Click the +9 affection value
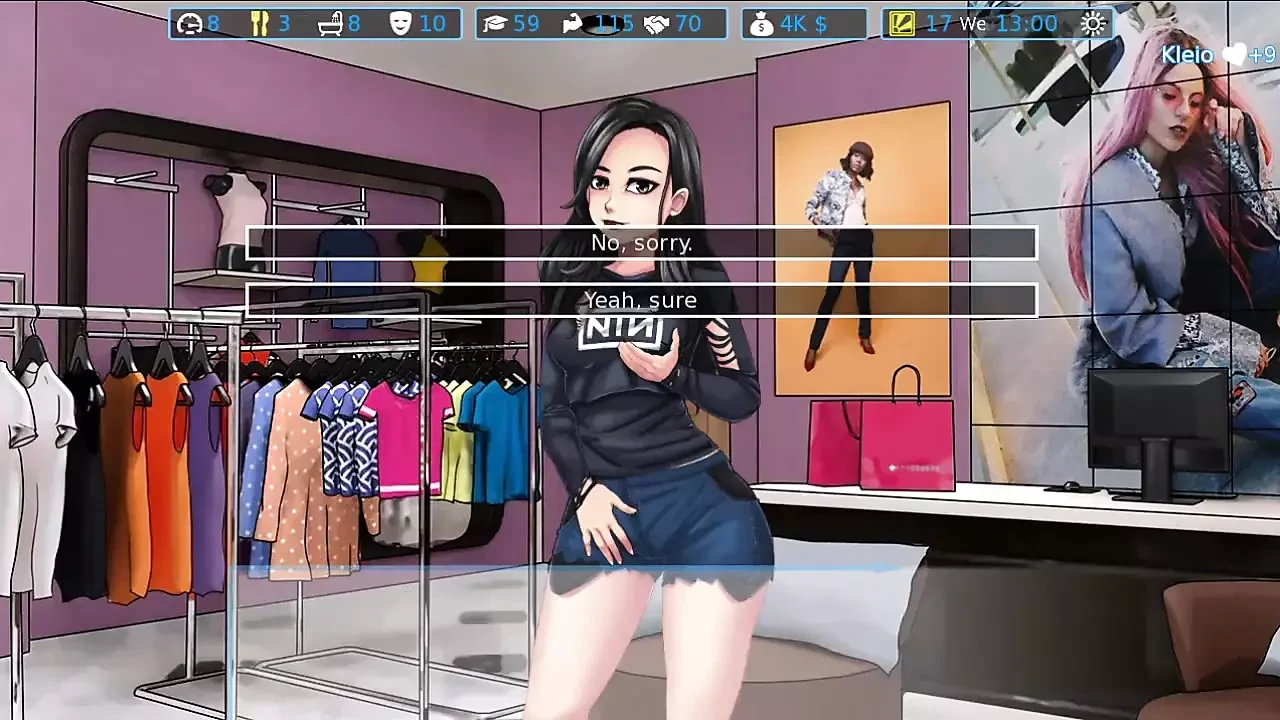The width and height of the screenshot is (1280, 720). point(1262,55)
